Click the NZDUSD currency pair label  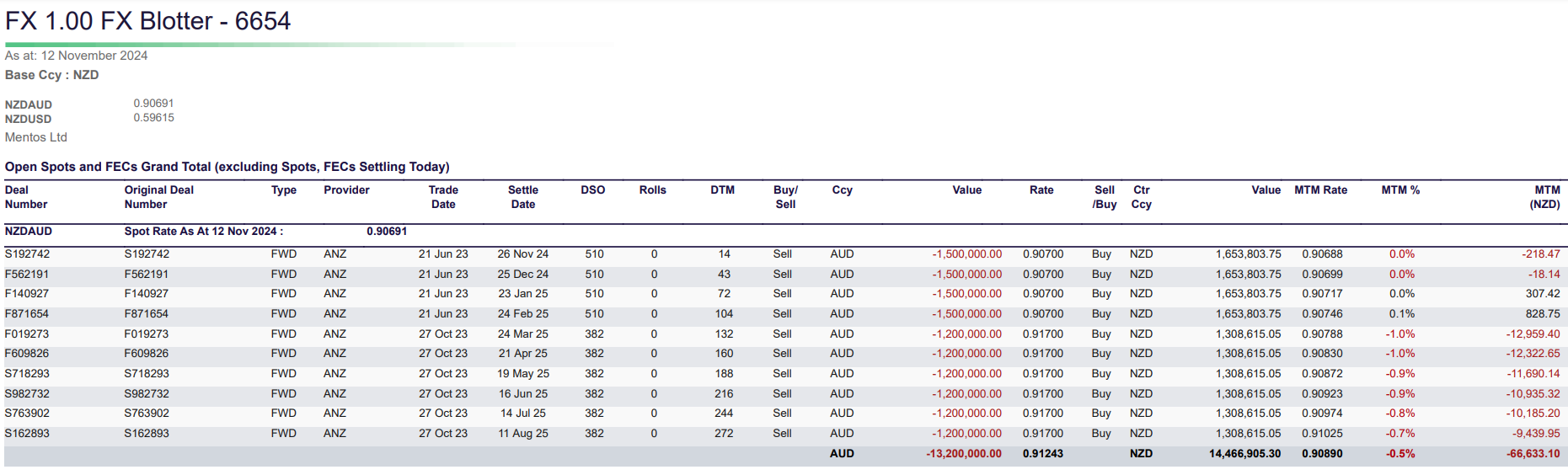(29, 120)
